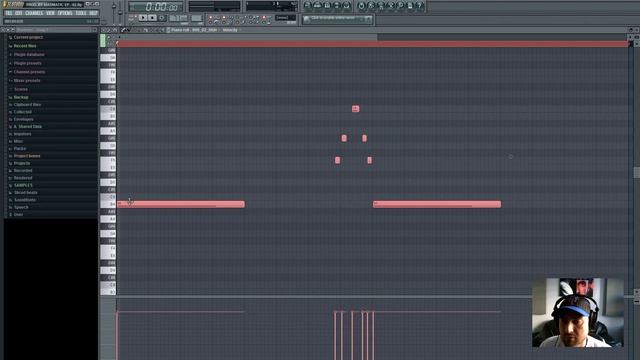
Task: Arm the record transport button
Action: point(162,18)
